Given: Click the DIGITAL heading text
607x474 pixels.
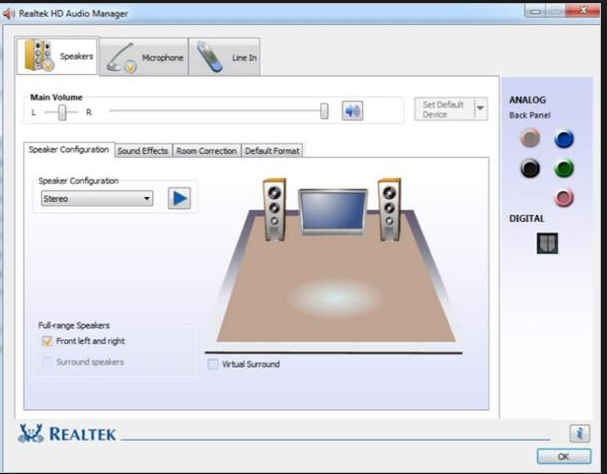Looking at the screenshot, I should (526, 218).
